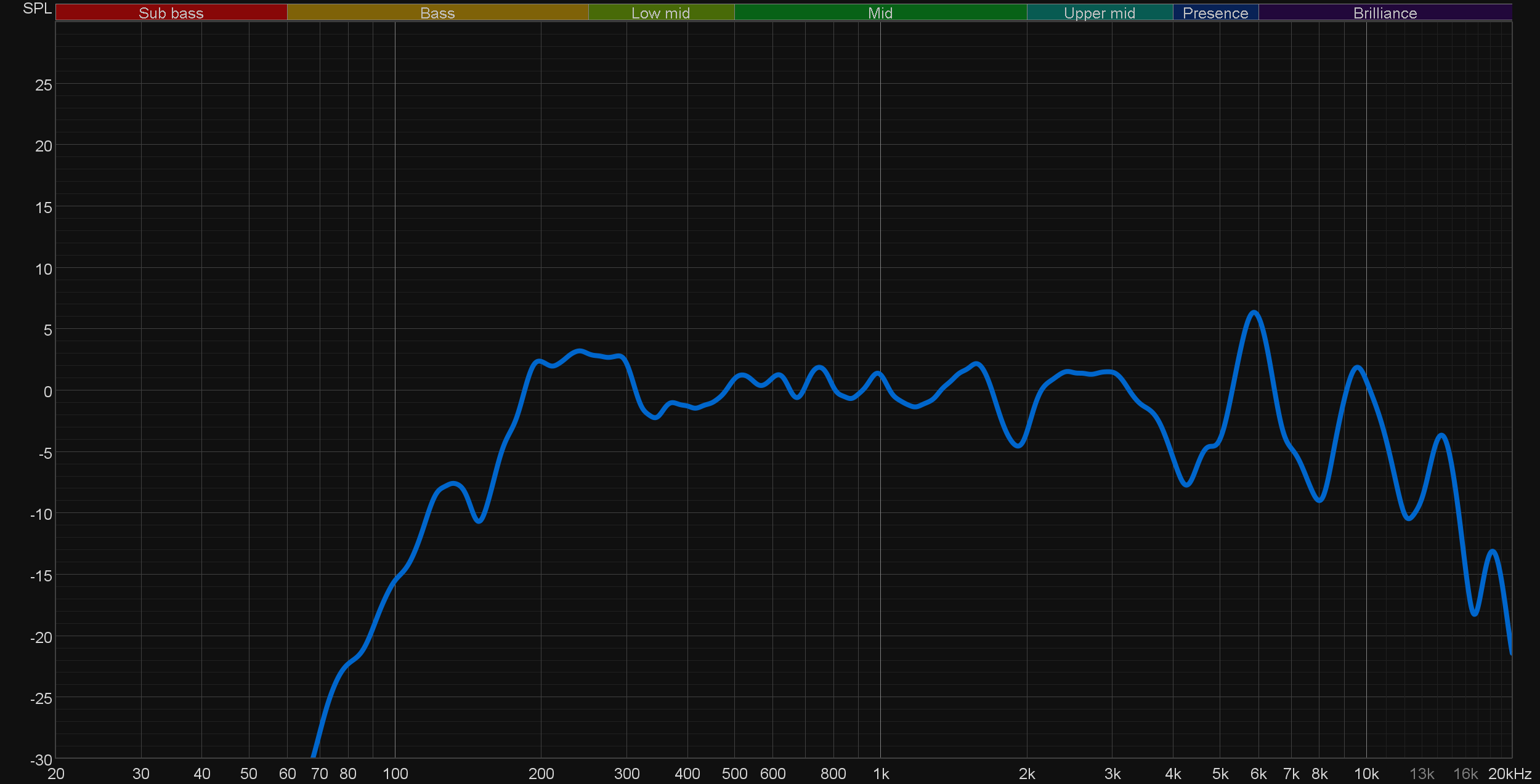This screenshot has width=1540, height=784.
Task: Click the 100 Hz axis label
Action: 395,774
